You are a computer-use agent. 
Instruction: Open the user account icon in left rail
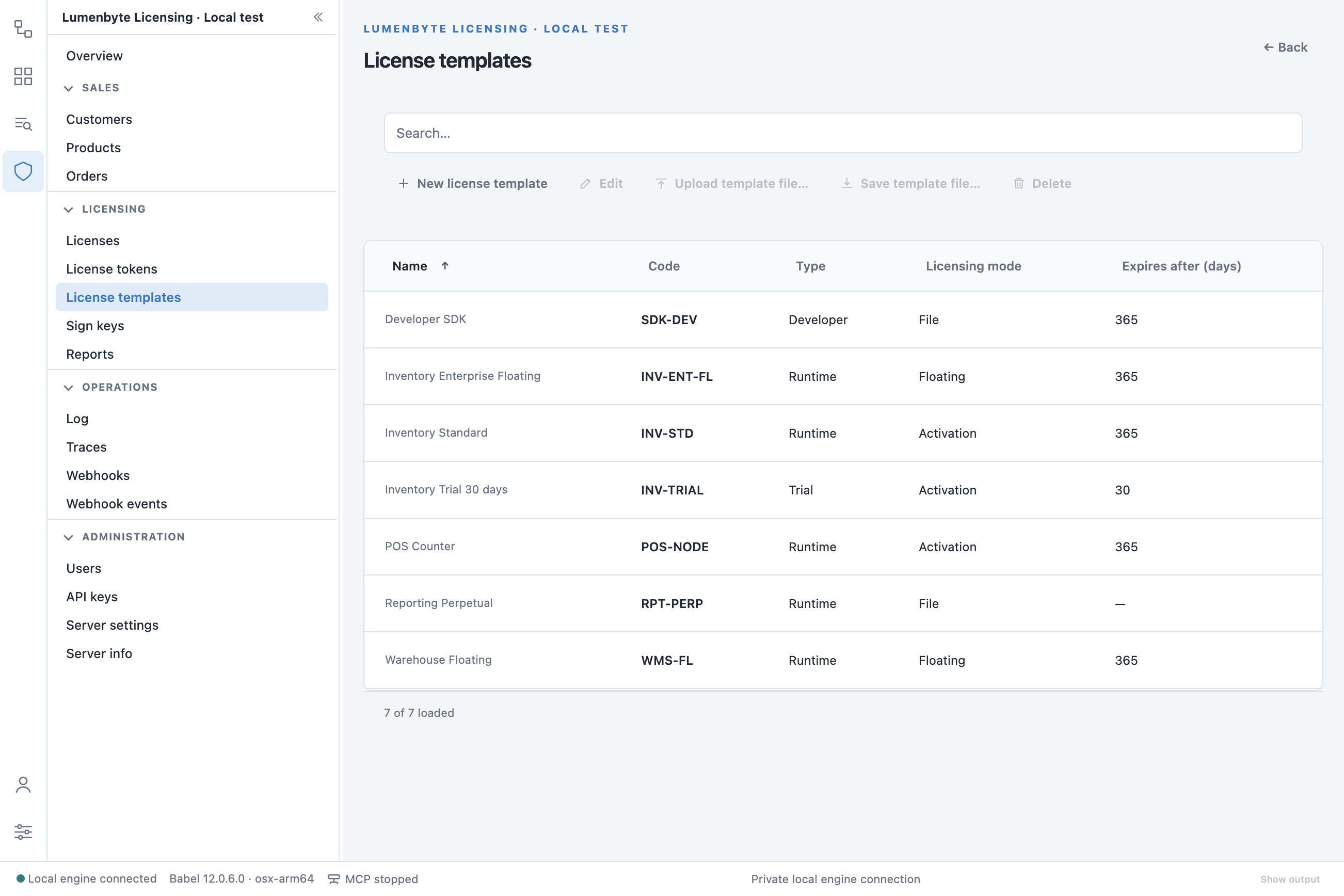(x=23, y=785)
